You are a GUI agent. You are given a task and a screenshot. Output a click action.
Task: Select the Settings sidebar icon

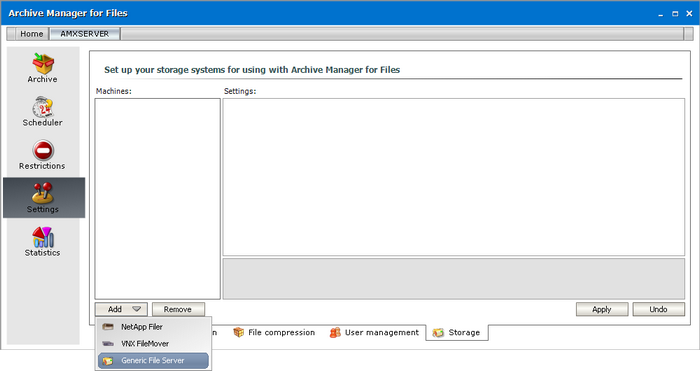coord(43,193)
